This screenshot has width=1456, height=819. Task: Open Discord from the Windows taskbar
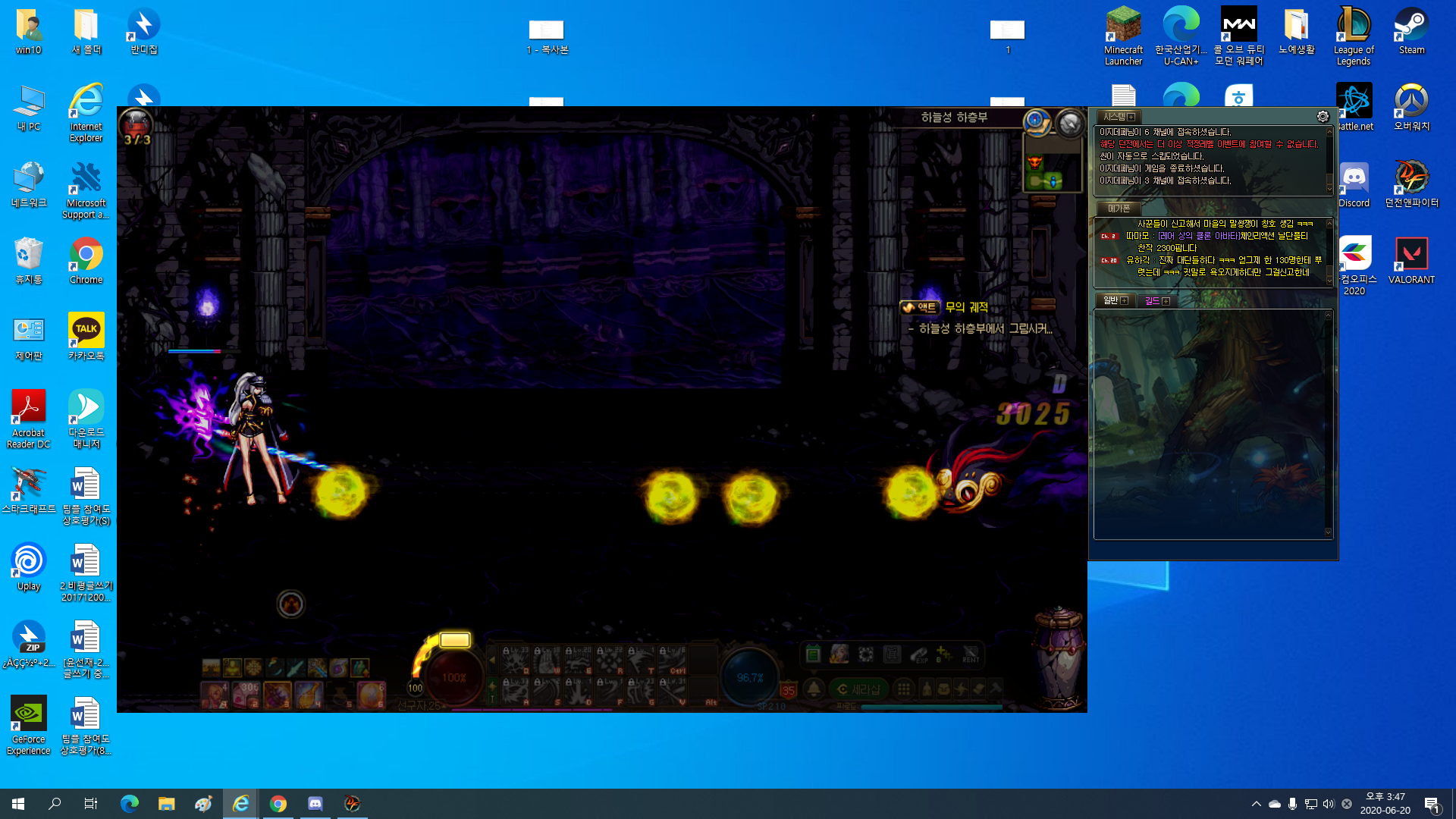click(x=315, y=804)
